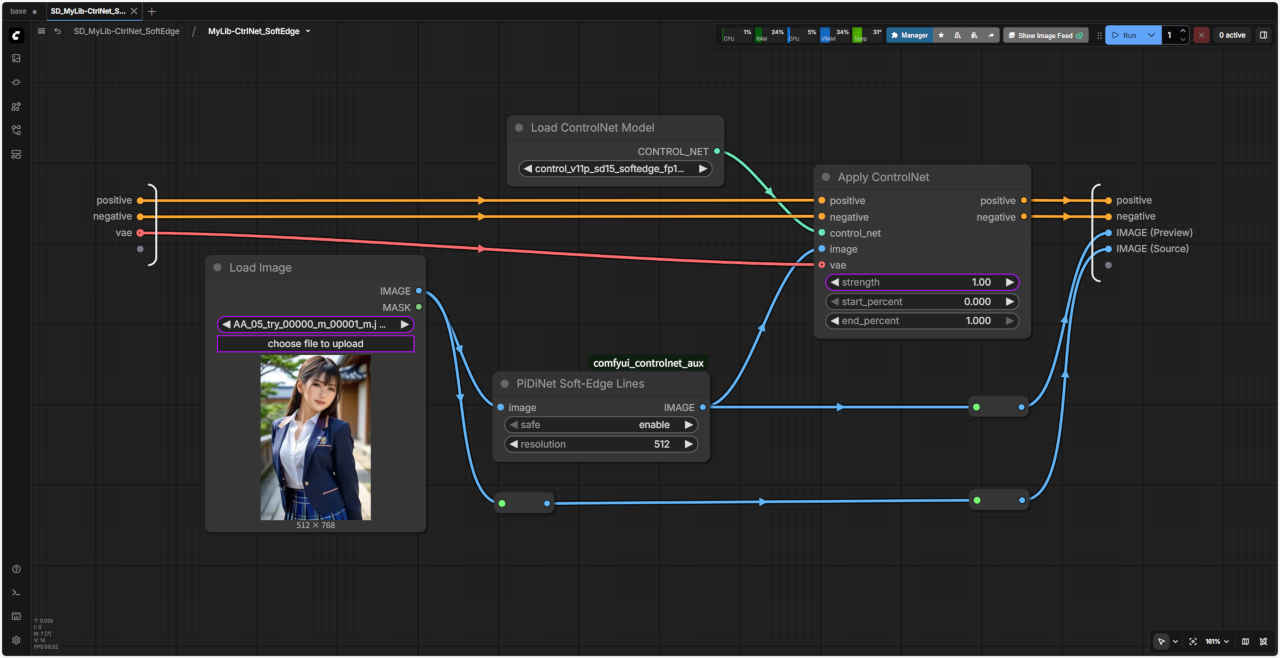This screenshot has width=1280, height=658.
Task: Click choose file to upload button
Action: (315, 344)
